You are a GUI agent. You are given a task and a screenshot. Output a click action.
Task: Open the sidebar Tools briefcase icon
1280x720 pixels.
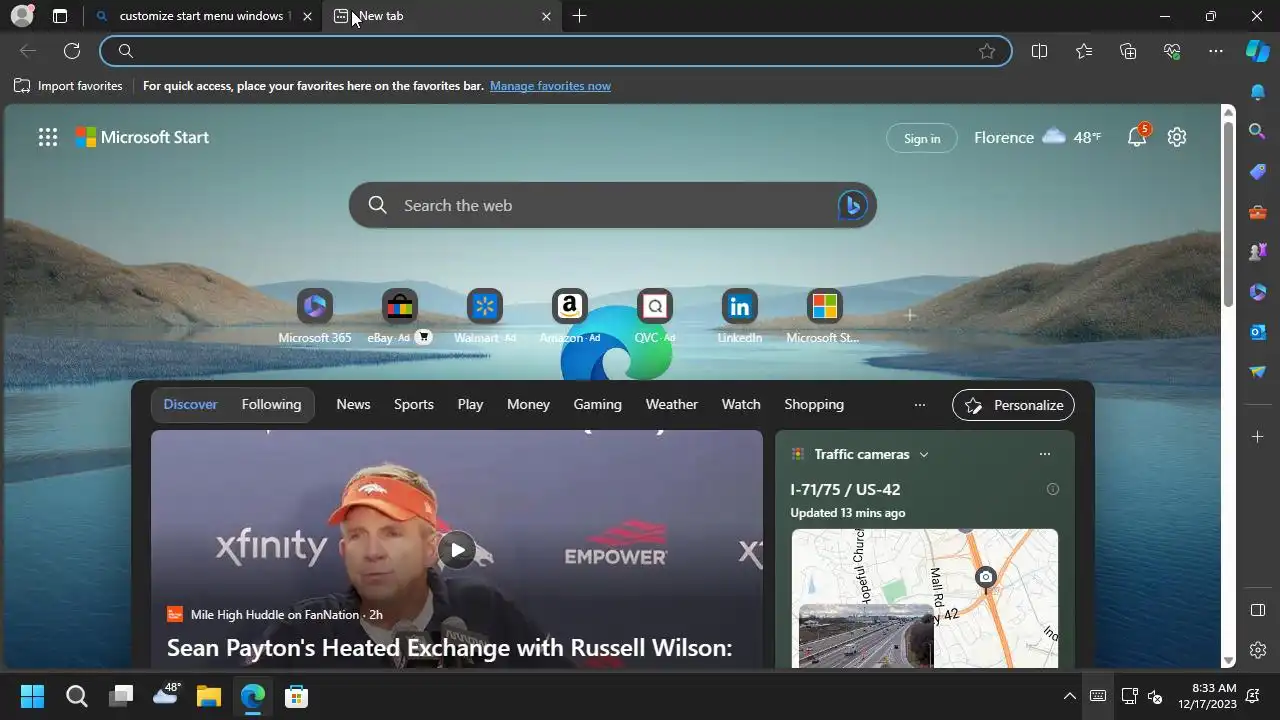pos(1258,211)
